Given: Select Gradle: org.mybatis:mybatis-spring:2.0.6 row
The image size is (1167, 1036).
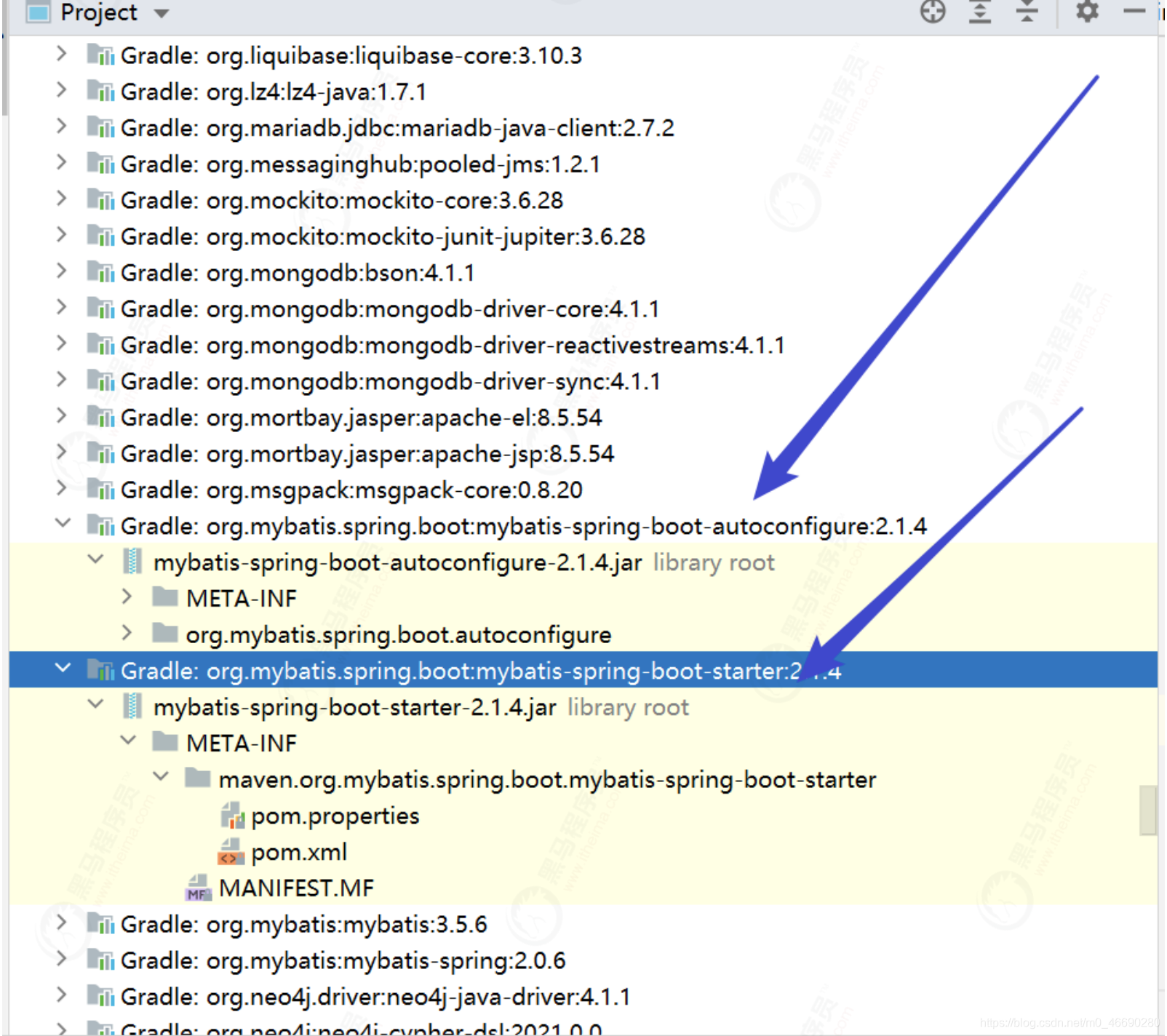Looking at the screenshot, I should pyautogui.click(x=583, y=960).
